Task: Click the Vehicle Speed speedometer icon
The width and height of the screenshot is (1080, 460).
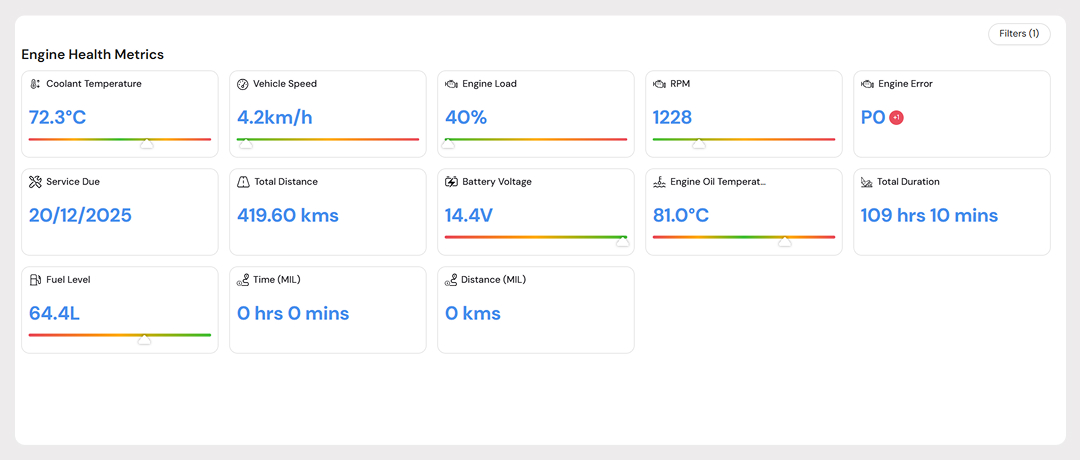Action: (242, 84)
